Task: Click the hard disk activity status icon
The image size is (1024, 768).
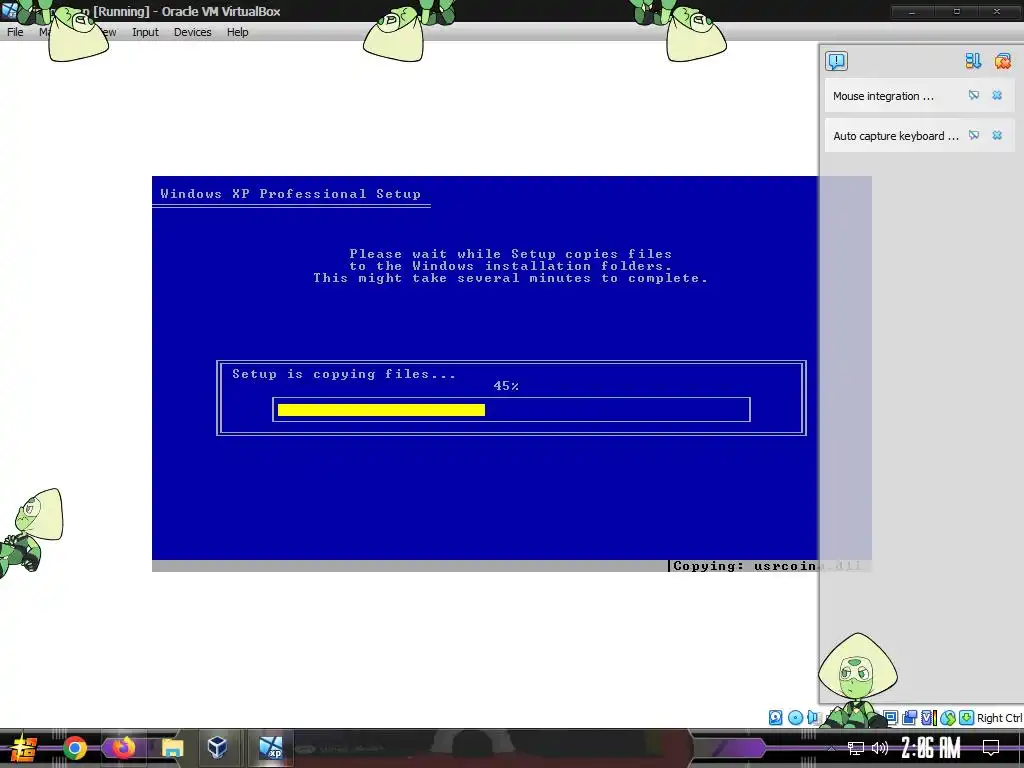Action: [x=775, y=718]
